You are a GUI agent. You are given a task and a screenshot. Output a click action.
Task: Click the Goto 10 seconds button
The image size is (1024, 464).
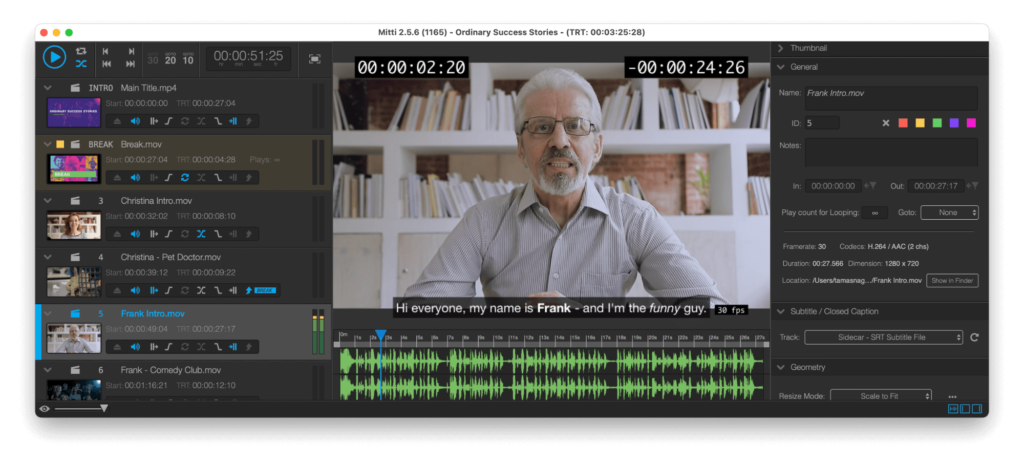[x=188, y=59]
